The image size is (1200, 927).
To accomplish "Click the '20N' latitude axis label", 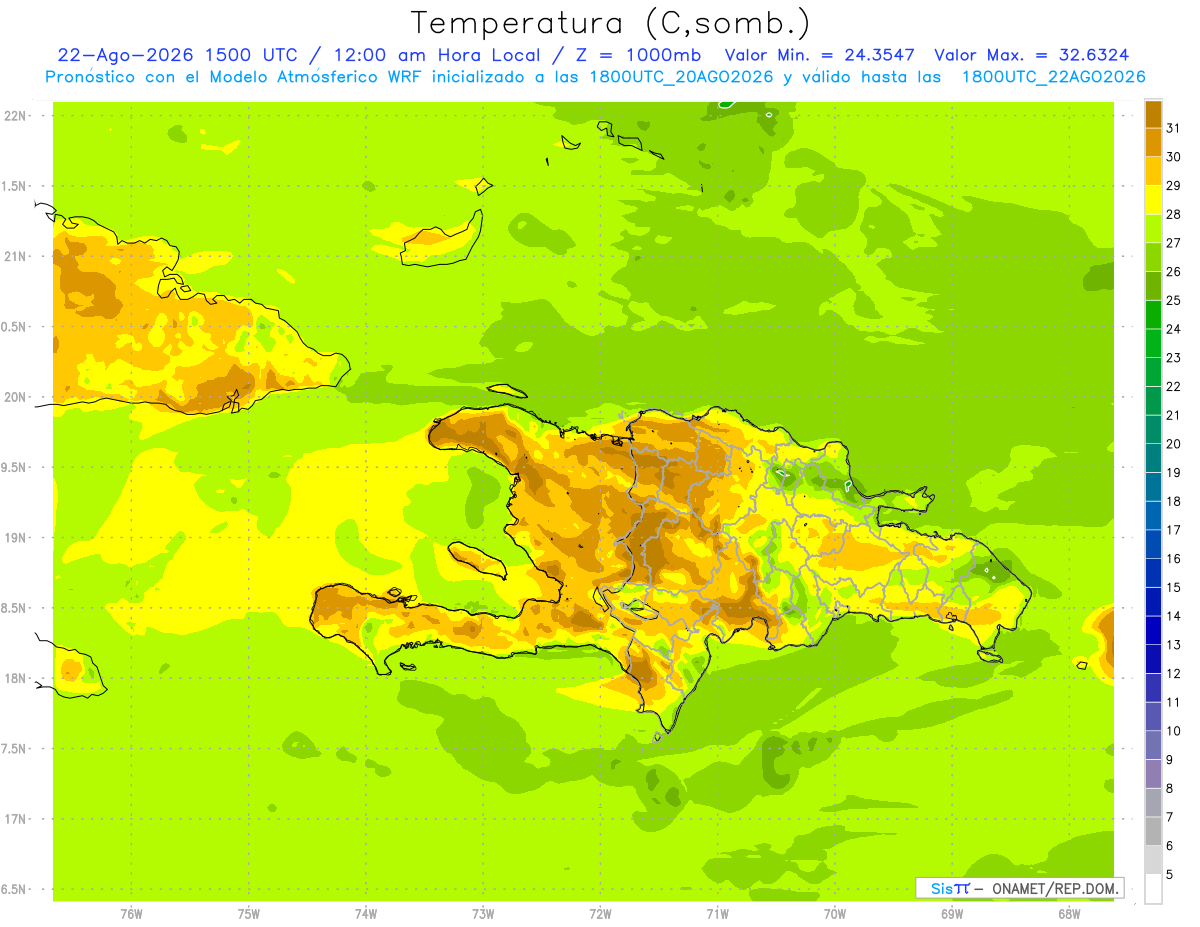I will click(17, 397).
